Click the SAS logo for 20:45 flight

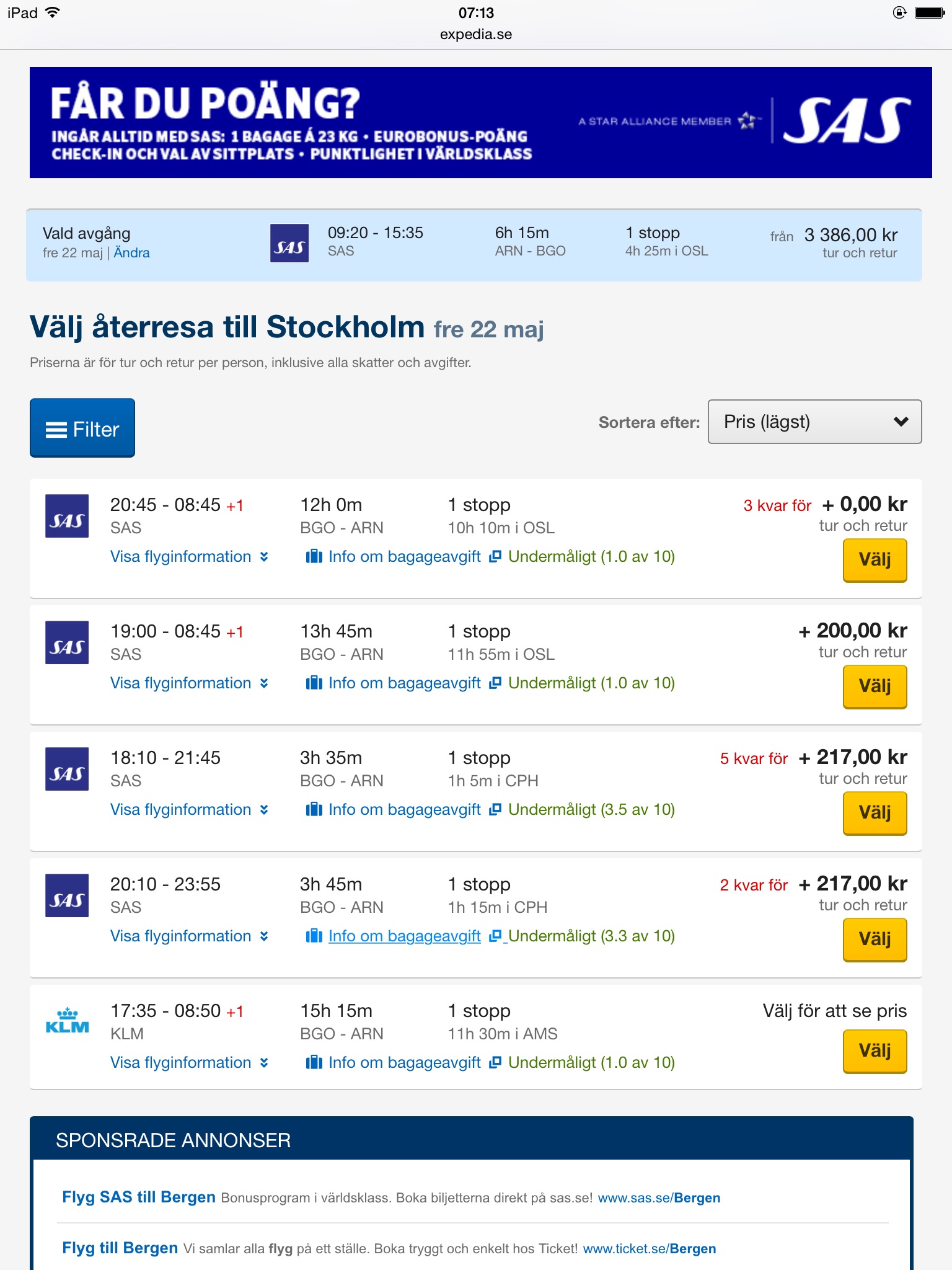coord(67,515)
